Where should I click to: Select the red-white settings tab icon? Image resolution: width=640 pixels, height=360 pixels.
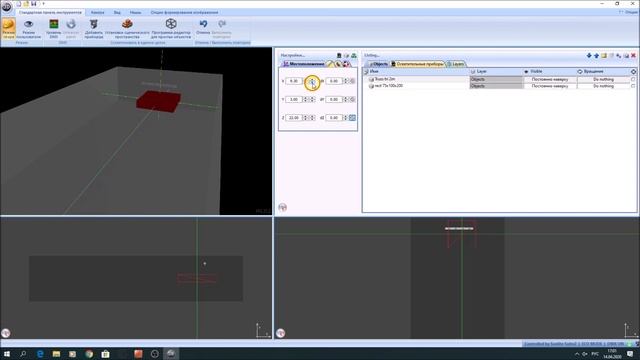click(346, 64)
